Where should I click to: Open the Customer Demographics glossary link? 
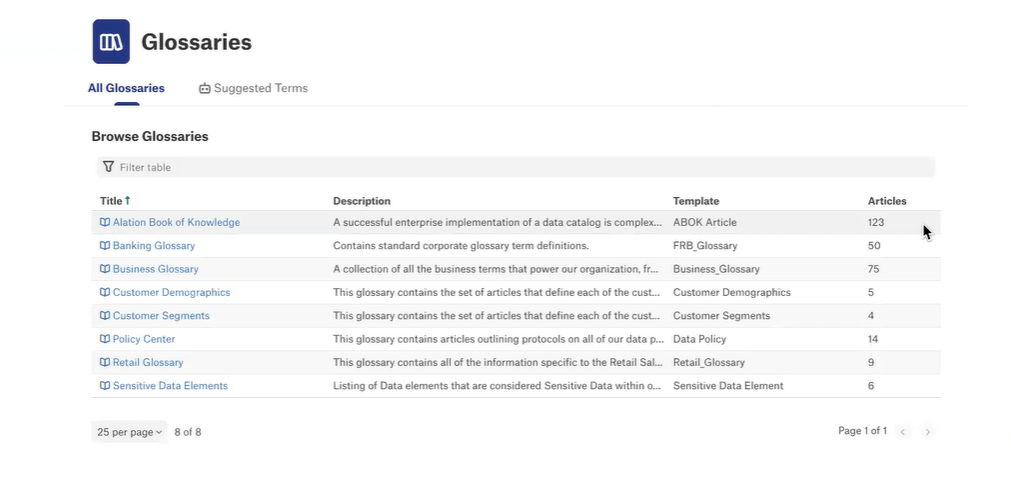[172, 292]
